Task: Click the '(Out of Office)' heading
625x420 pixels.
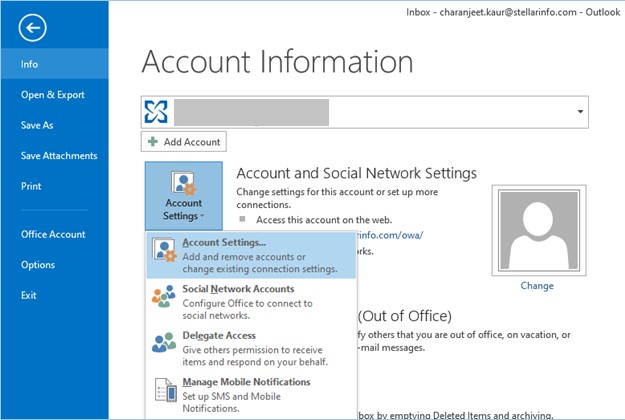Action: tap(405, 316)
